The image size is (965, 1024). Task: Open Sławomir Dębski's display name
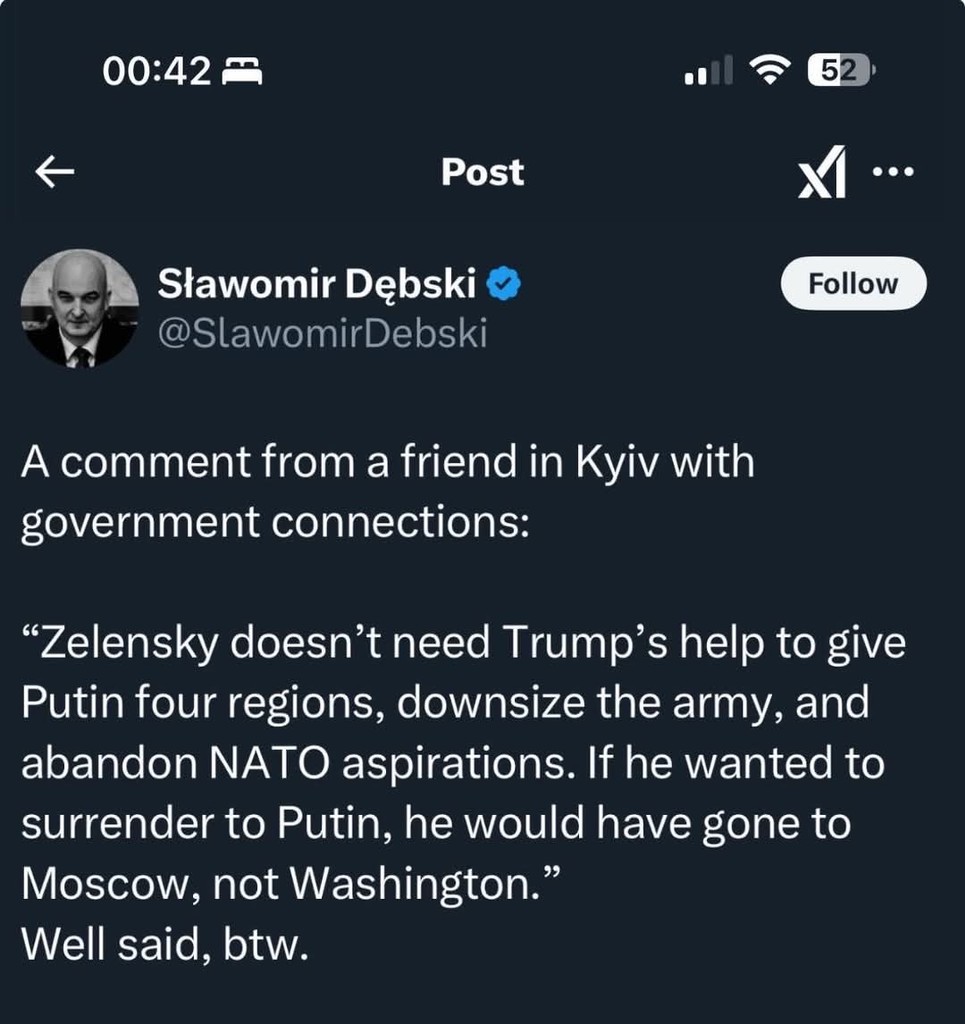[x=317, y=286]
